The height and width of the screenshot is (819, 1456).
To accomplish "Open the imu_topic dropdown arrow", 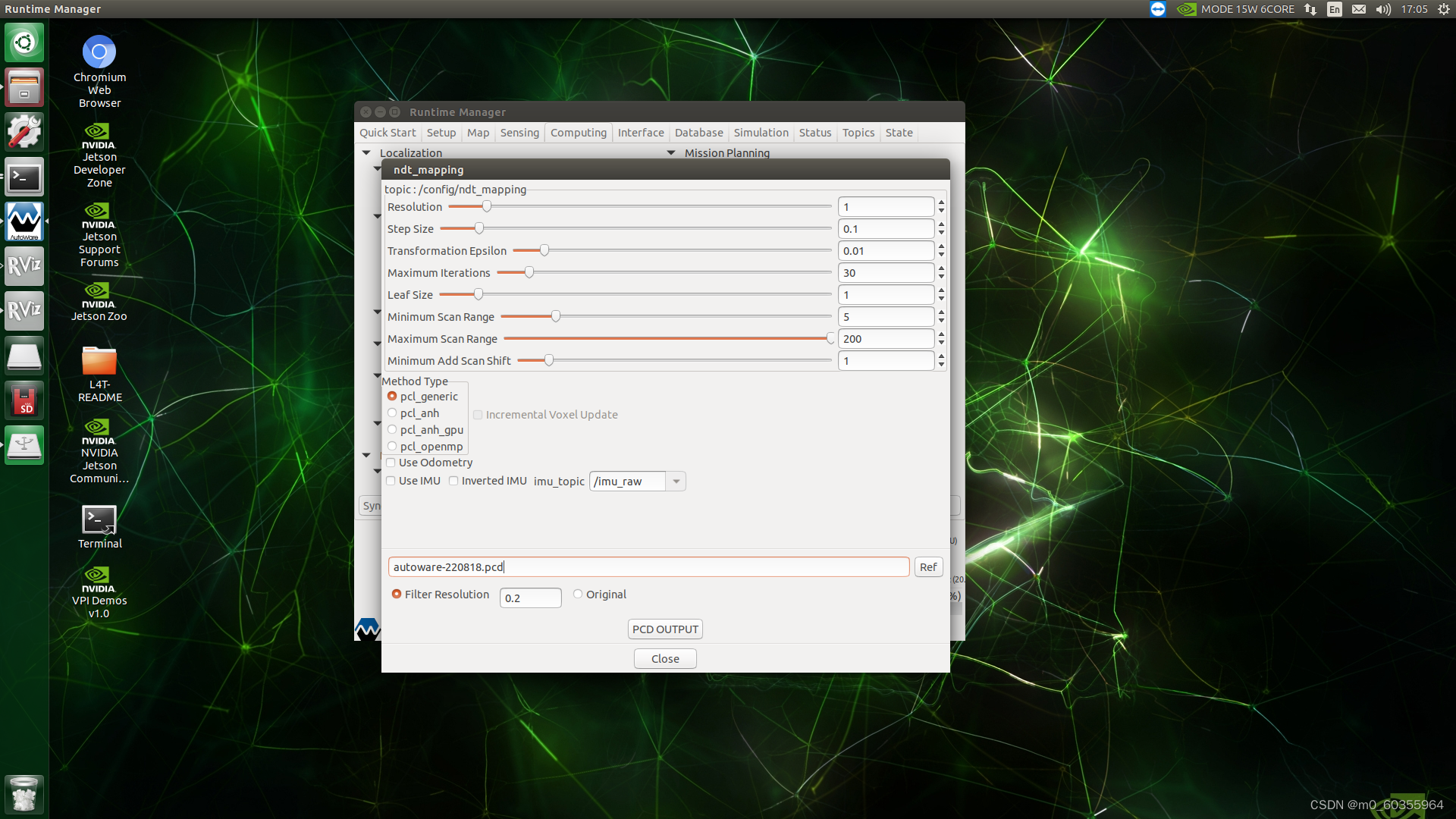I will click(676, 482).
